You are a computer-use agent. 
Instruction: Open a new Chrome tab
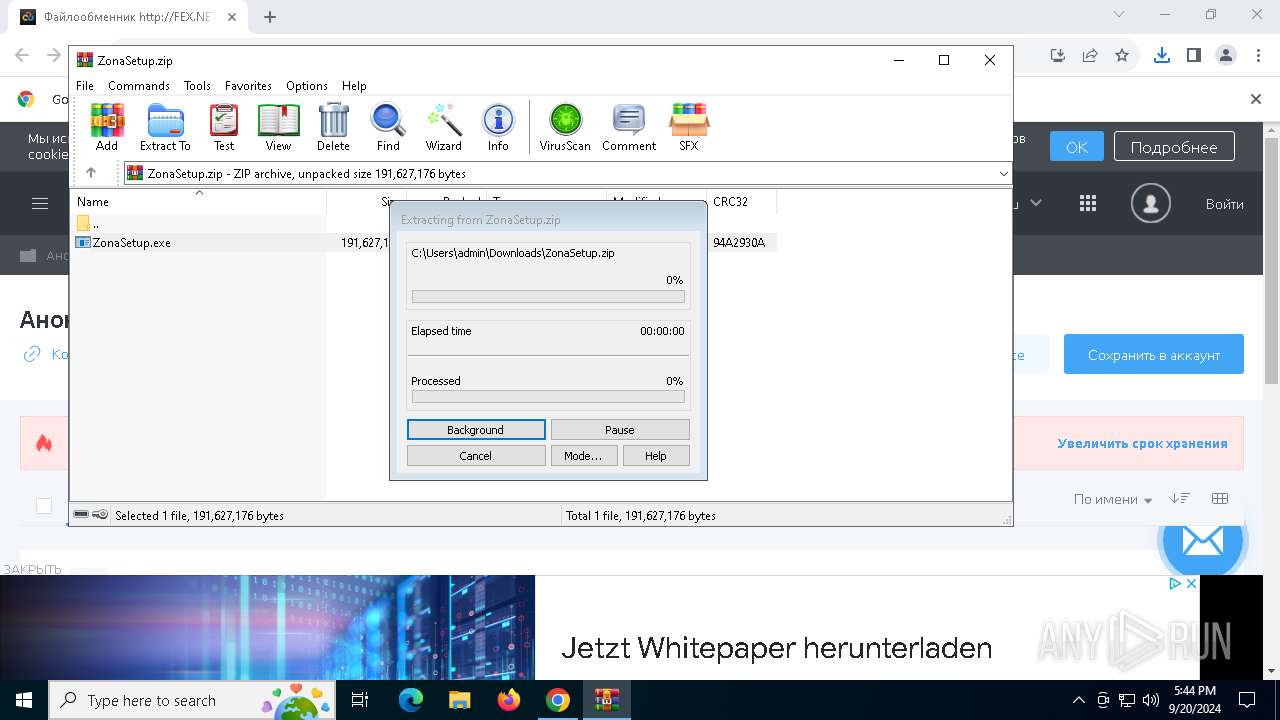pyautogui.click(x=270, y=16)
